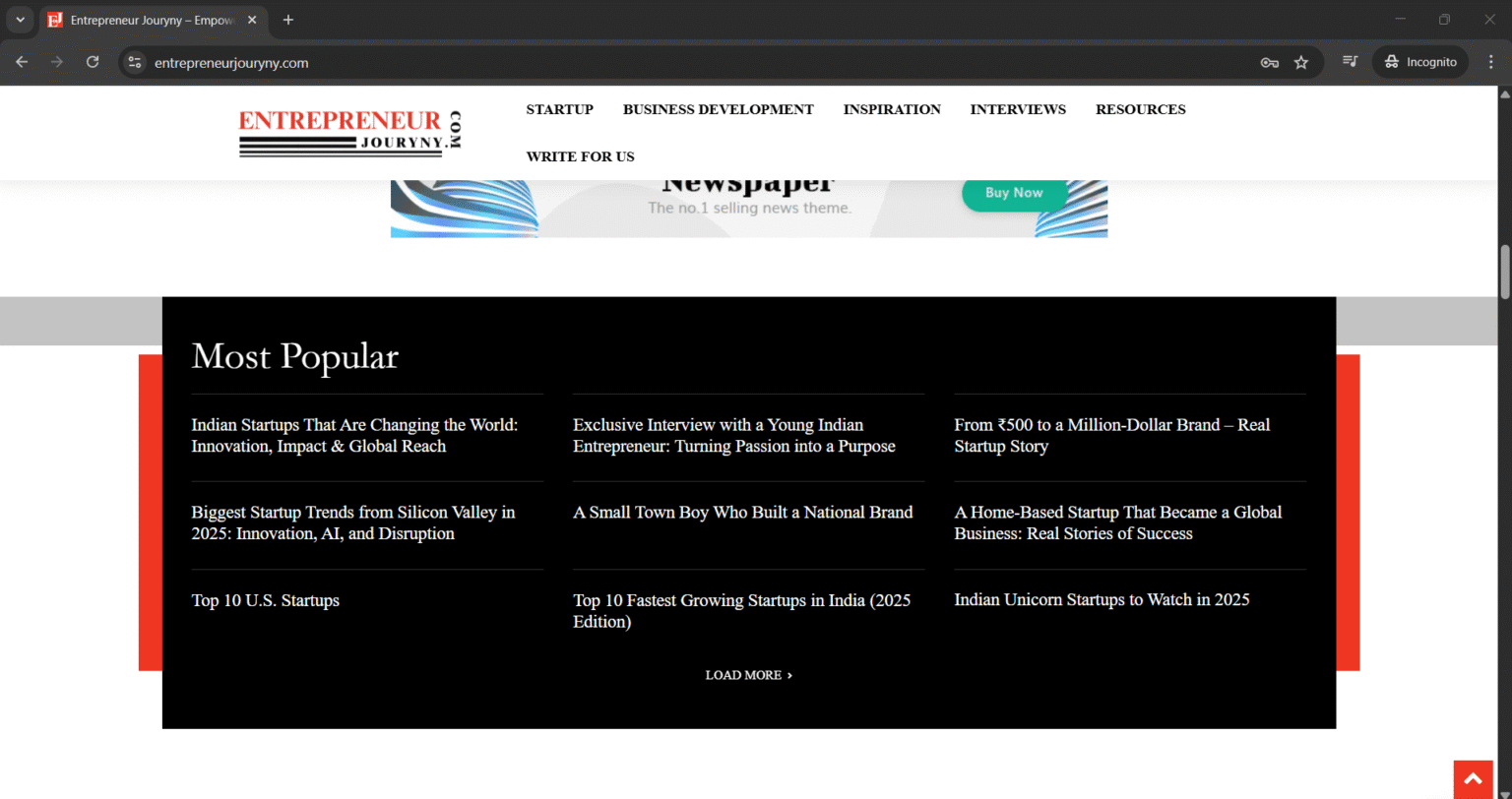1512x799 pixels.
Task: Reload the page with refresh icon
Action: [x=93, y=62]
